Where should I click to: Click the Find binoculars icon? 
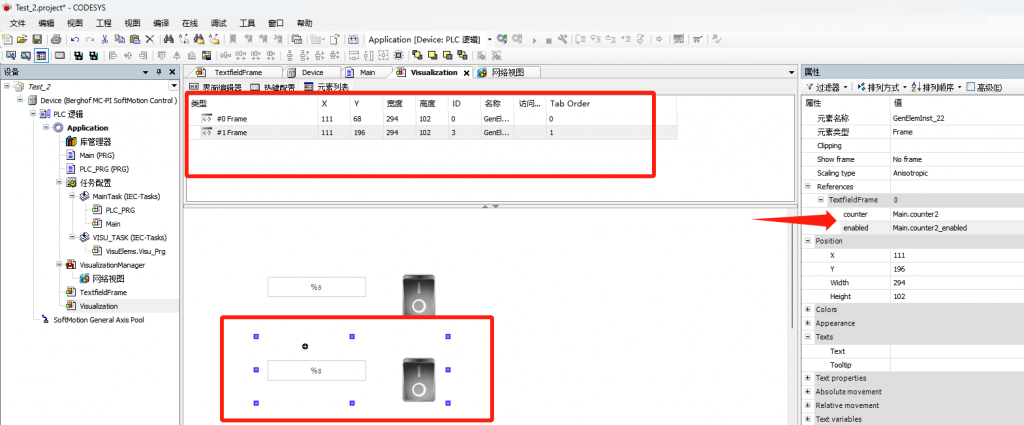pyautogui.click(x=169, y=39)
